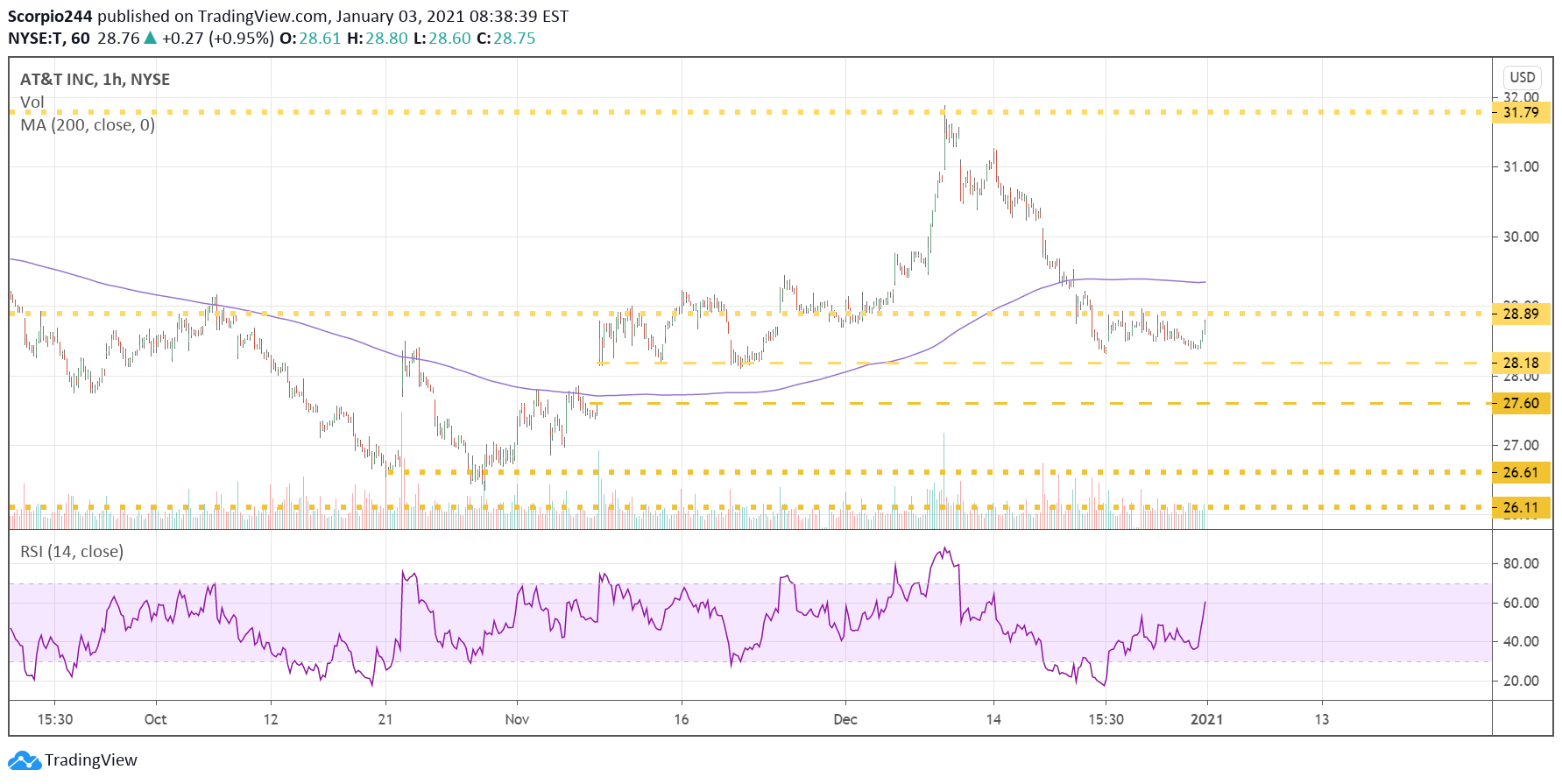Click the 31.00 price axis label

coord(1521,166)
